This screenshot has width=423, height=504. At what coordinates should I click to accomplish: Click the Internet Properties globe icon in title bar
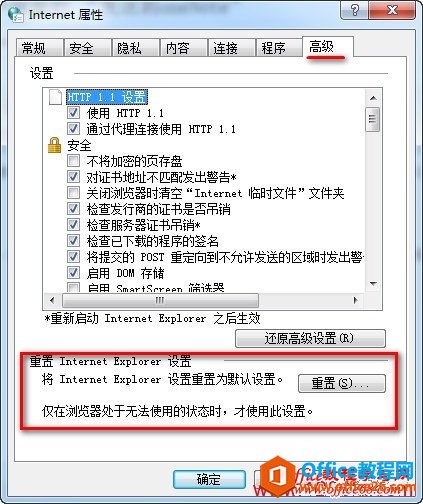(x=15, y=15)
